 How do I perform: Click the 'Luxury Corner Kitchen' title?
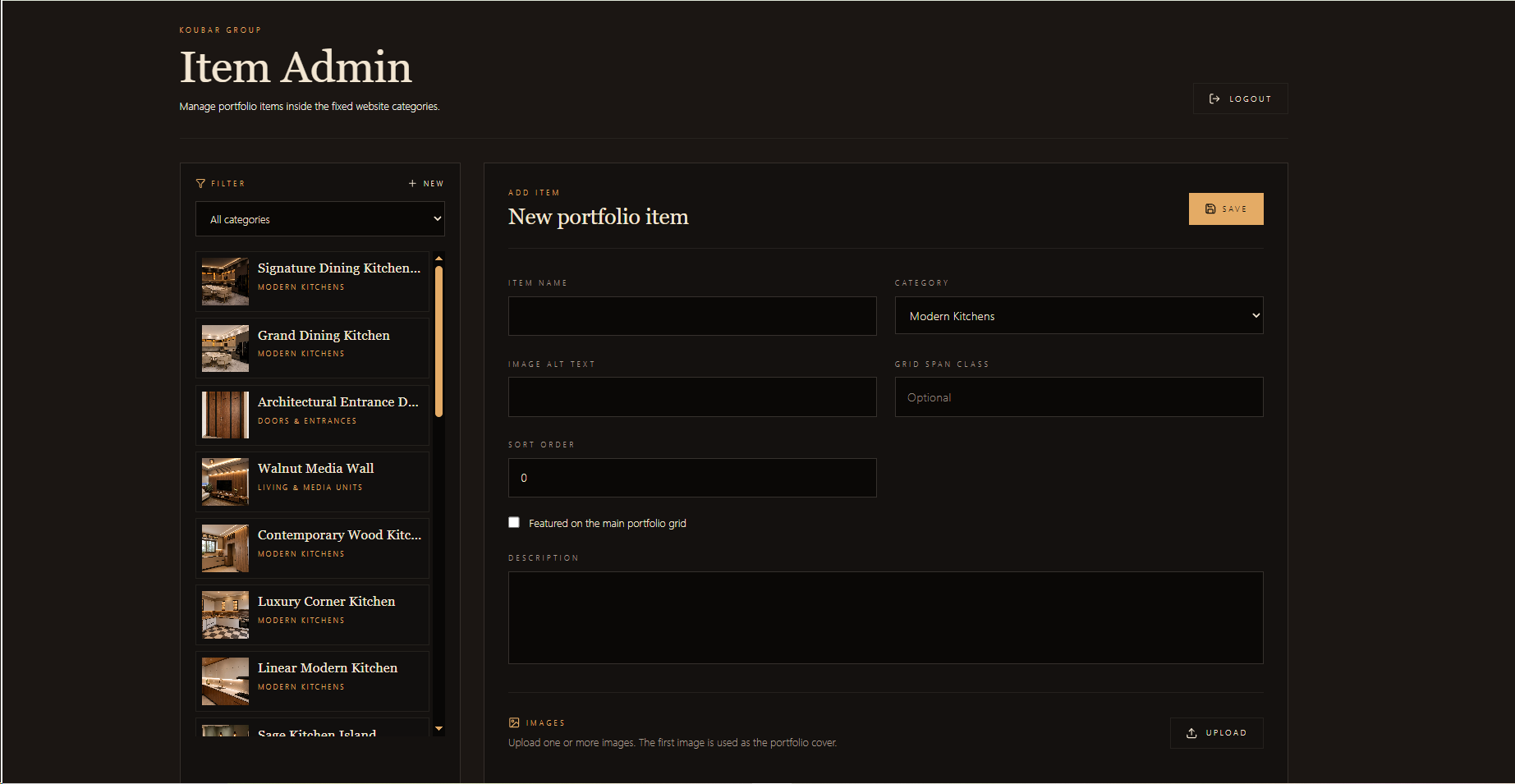(327, 601)
